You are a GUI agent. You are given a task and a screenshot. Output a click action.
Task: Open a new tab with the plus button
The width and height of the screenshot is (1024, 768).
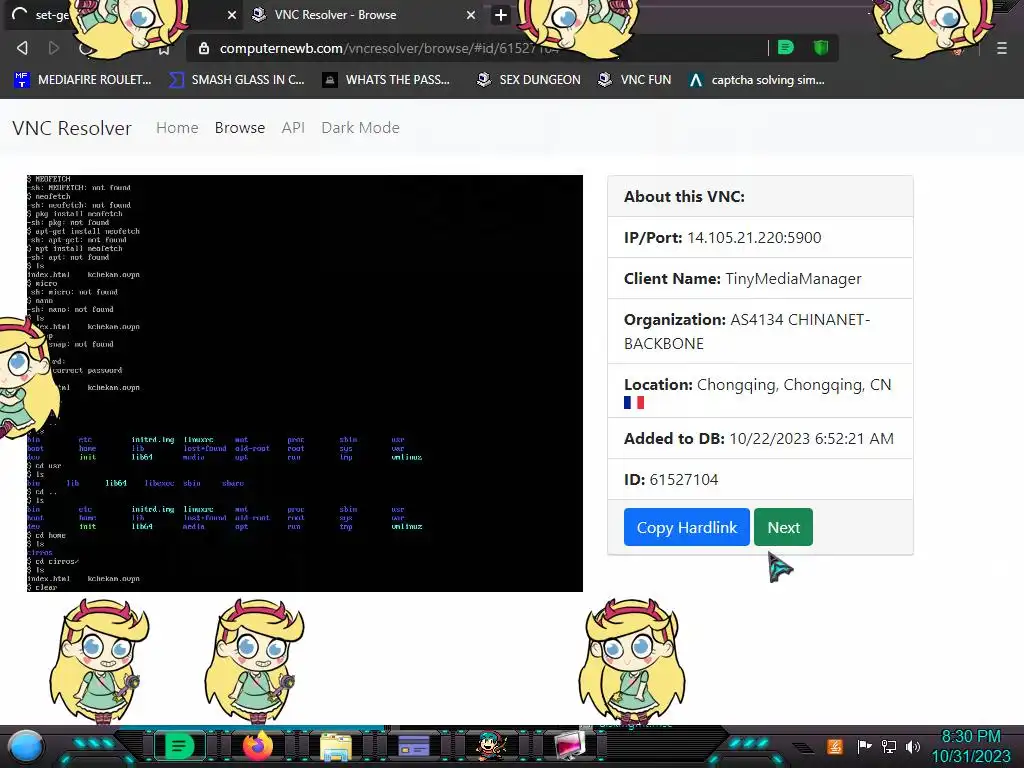(500, 15)
